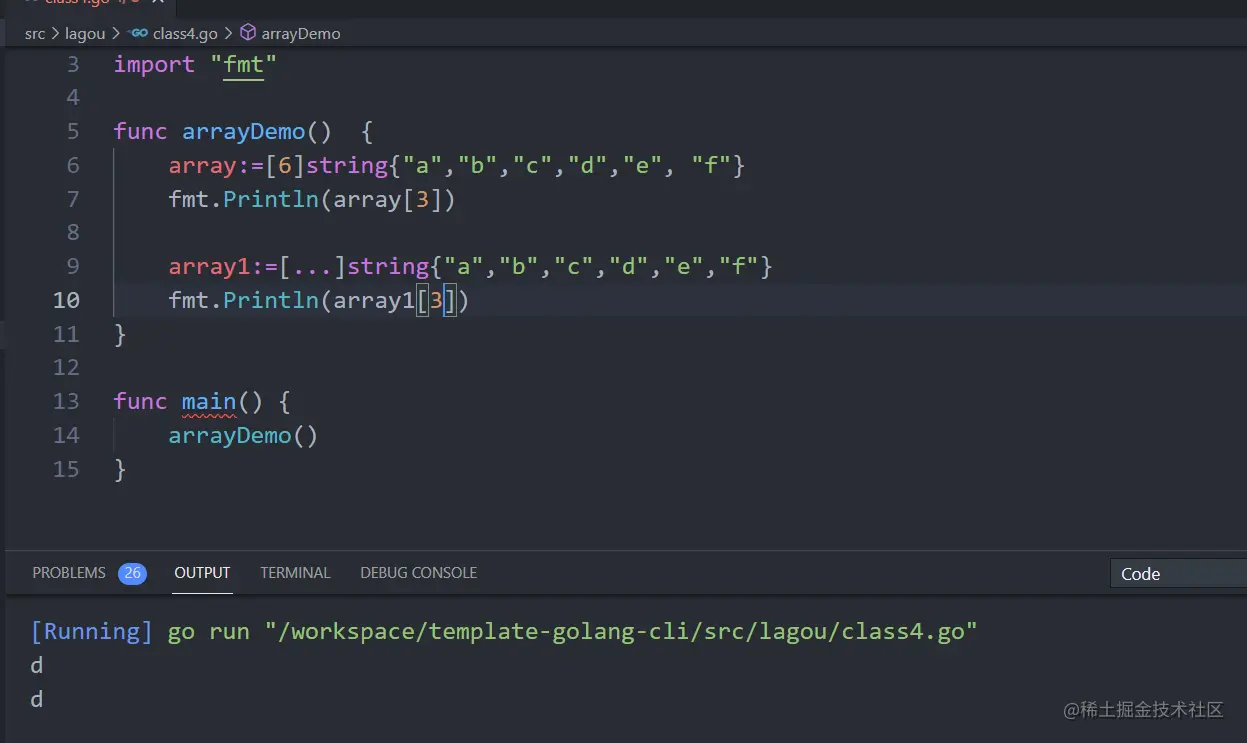Screen dimensions: 1247x743
Task: Open the Code output channel dropdown
Action: (1178, 574)
